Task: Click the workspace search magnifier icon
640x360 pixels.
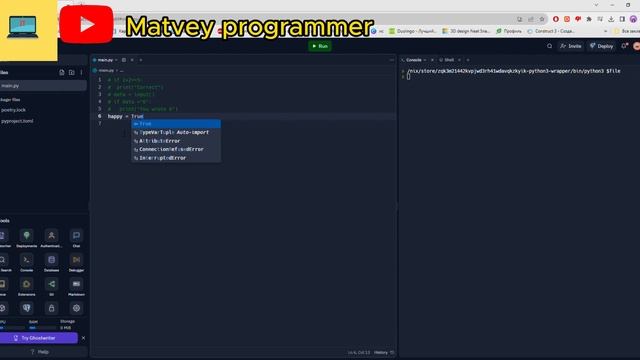Action: click(x=549, y=46)
